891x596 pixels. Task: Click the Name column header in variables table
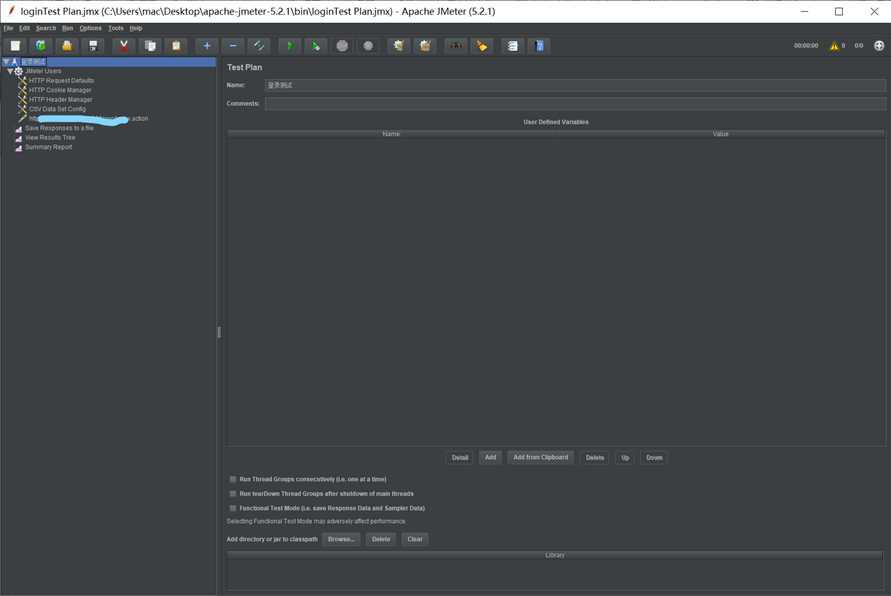pos(391,134)
